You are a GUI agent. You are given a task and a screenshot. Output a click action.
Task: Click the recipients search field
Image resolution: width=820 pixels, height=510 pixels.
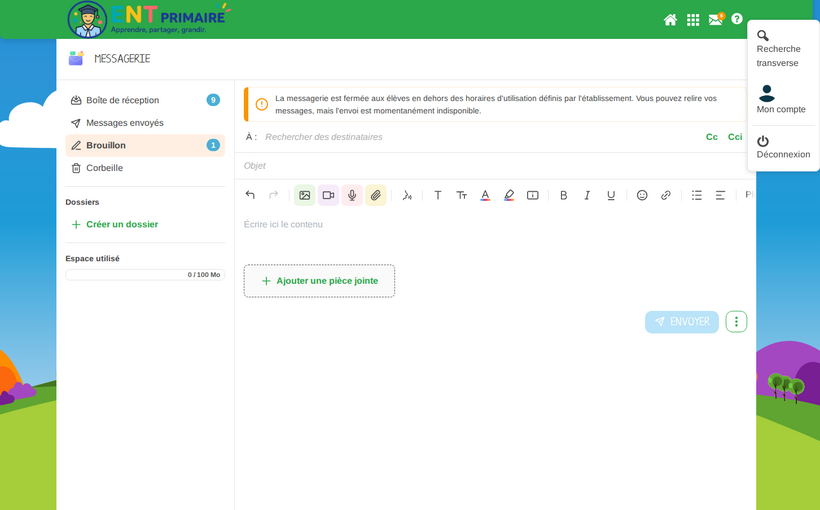click(481, 137)
